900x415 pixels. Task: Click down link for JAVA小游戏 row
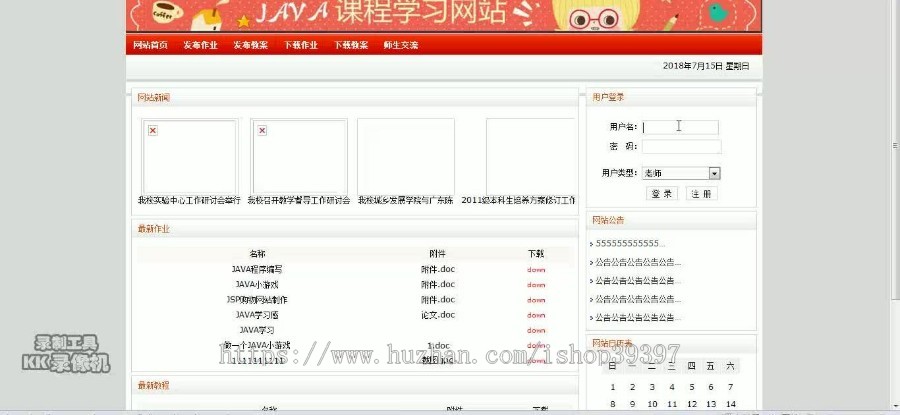(x=536, y=285)
